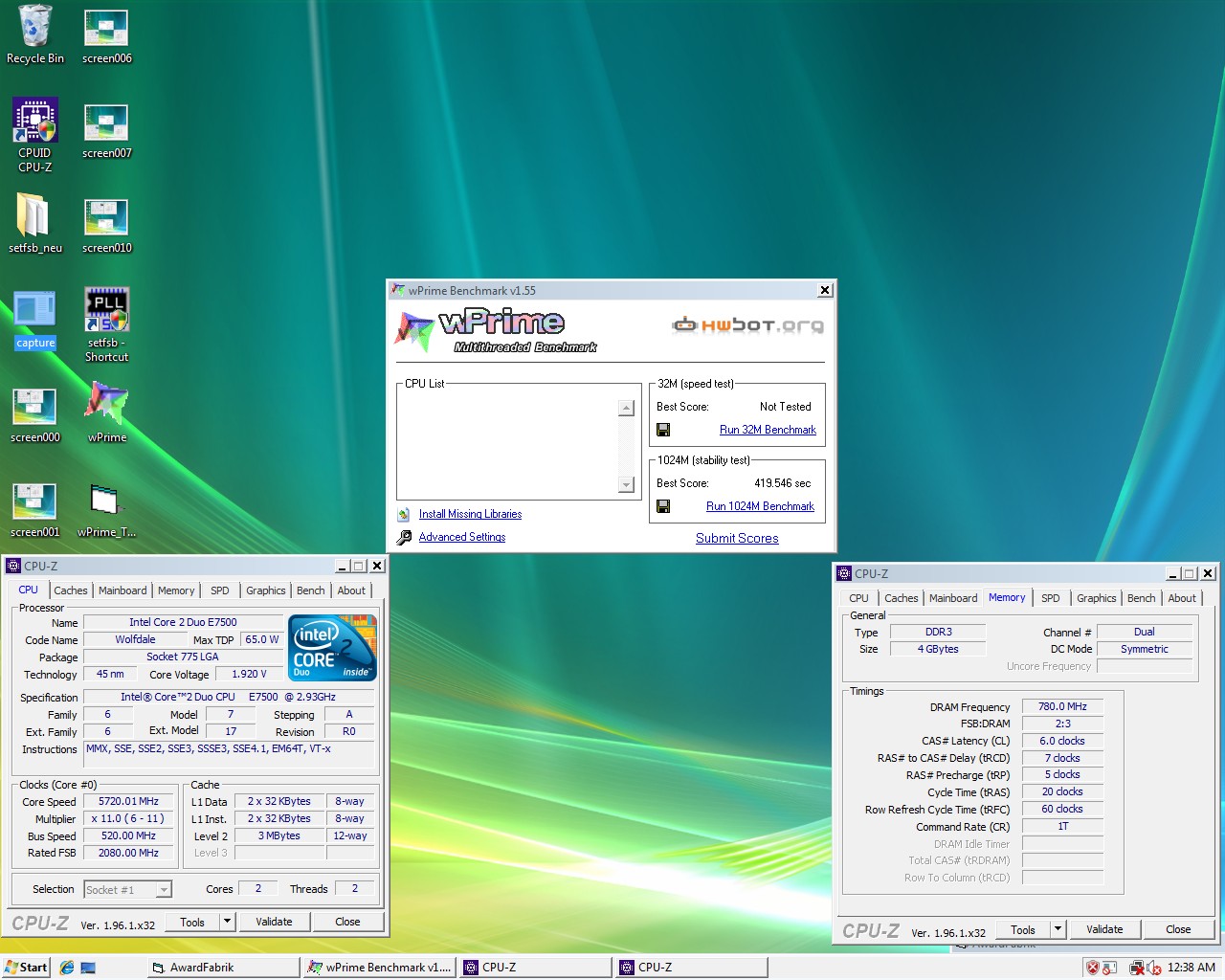This screenshot has height=980, width=1225.
Task: Open Bench tab in right CPU-Z window
Action: coord(1142,598)
